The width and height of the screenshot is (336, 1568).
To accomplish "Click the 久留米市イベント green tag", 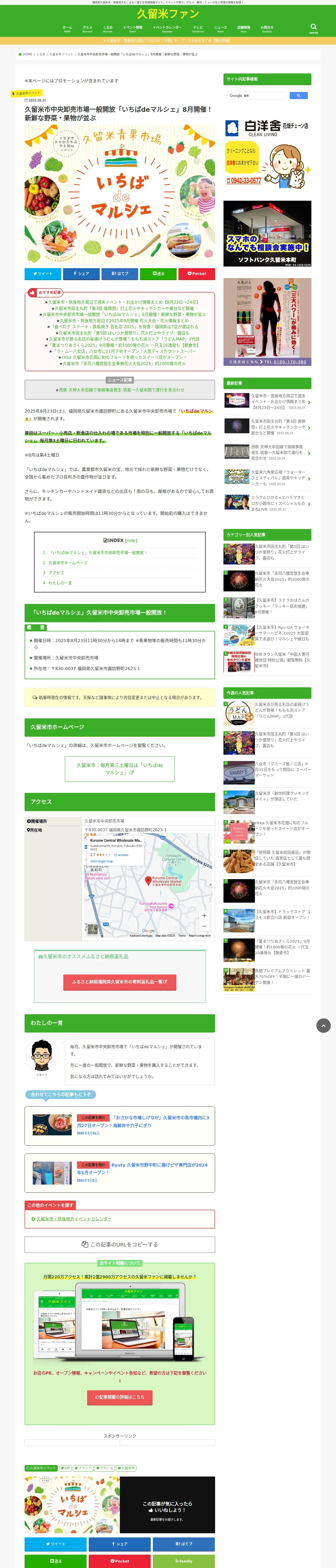I will coord(41,1468).
